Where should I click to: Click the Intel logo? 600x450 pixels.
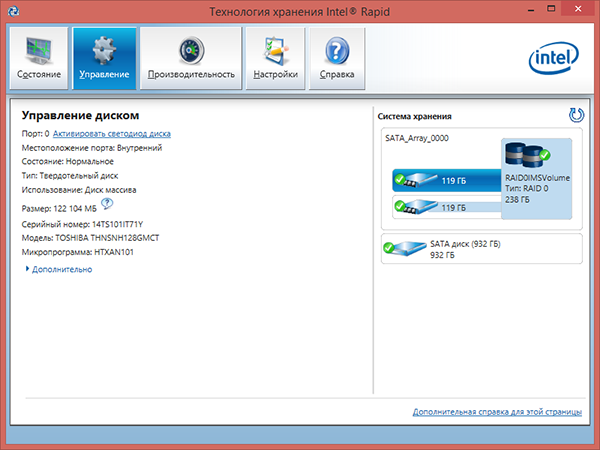pyautogui.click(x=554, y=57)
